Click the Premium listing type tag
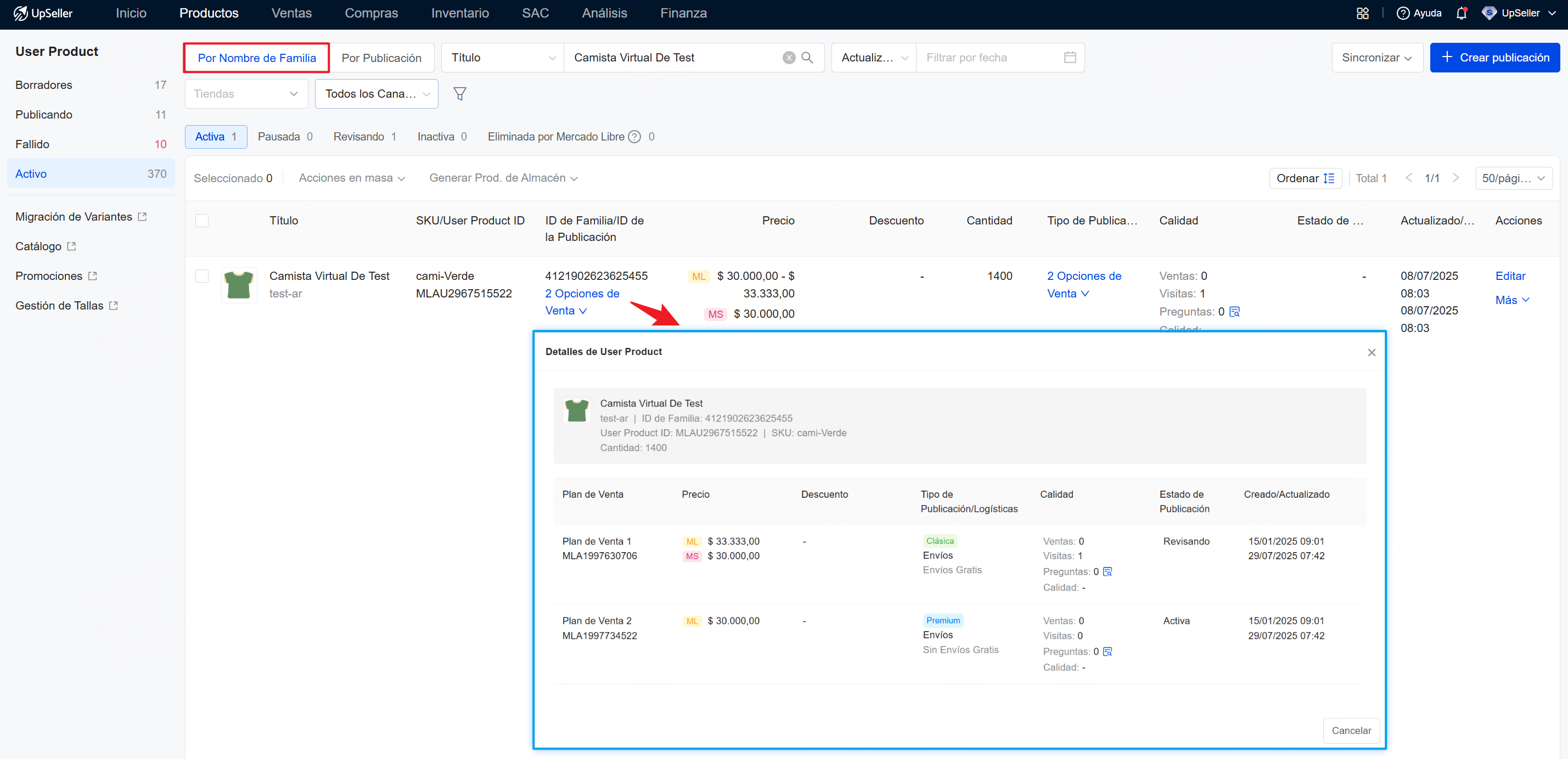This screenshot has width=1568, height=759. [943, 620]
